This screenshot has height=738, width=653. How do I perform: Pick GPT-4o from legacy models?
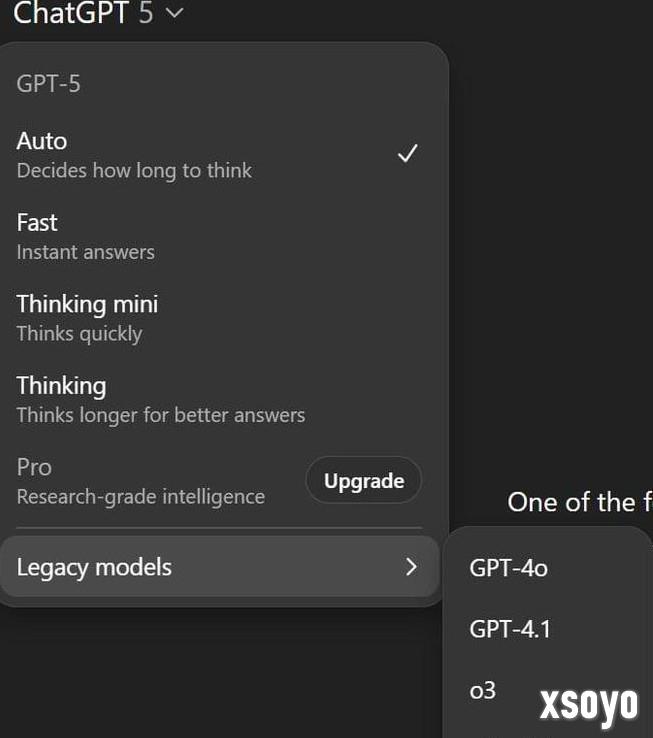coord(509,569)
